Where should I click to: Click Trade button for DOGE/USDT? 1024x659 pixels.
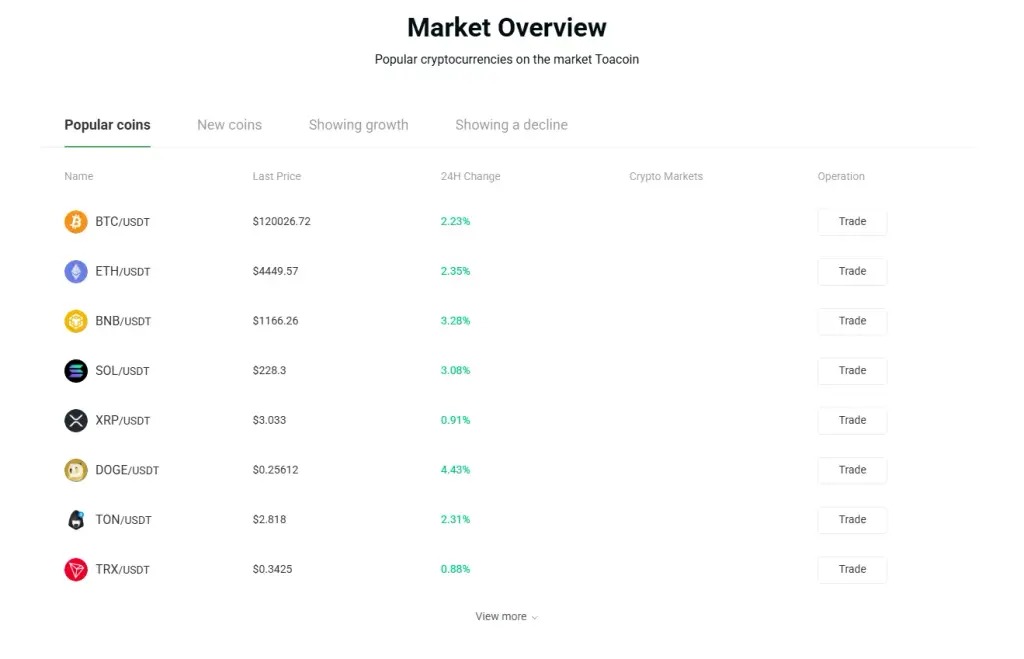point(852,470)
